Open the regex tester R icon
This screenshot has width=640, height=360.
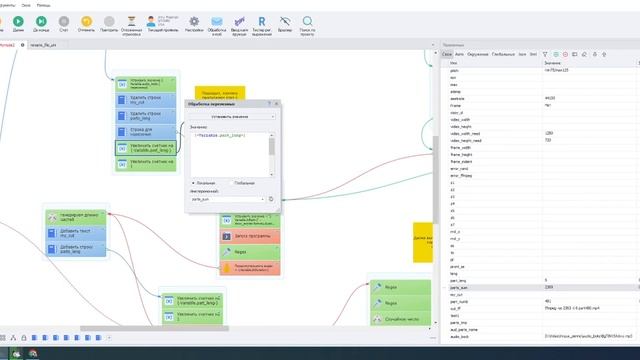[262, 21]
